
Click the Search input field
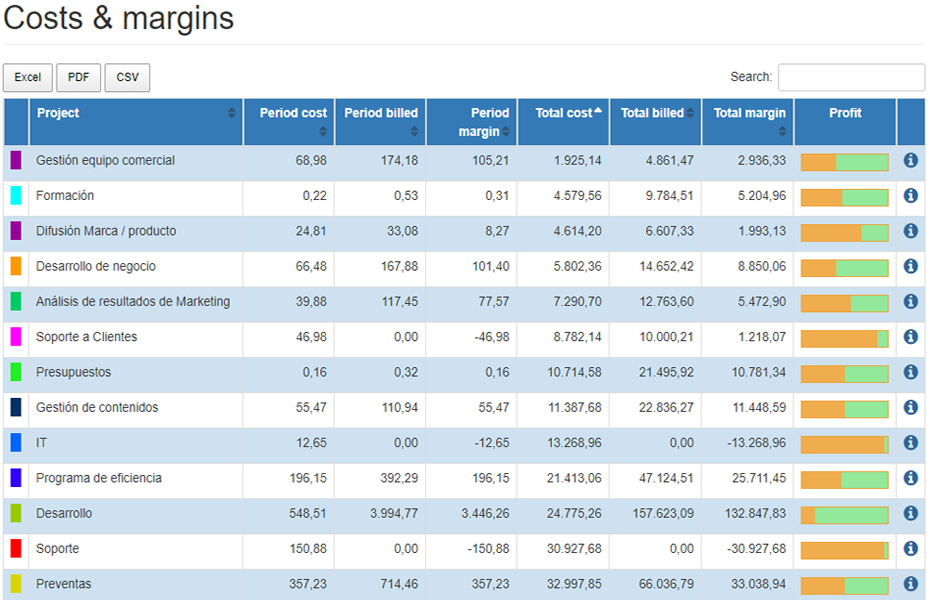(851, 78)
